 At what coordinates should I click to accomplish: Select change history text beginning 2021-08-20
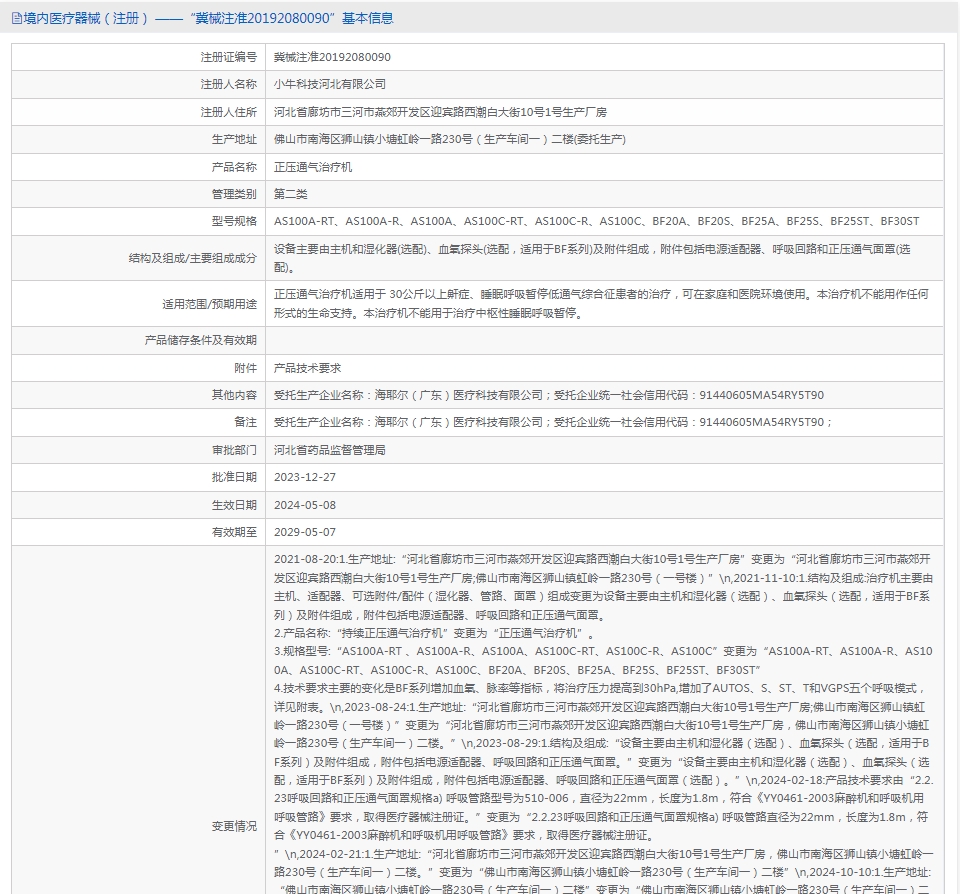pos(604,723)
